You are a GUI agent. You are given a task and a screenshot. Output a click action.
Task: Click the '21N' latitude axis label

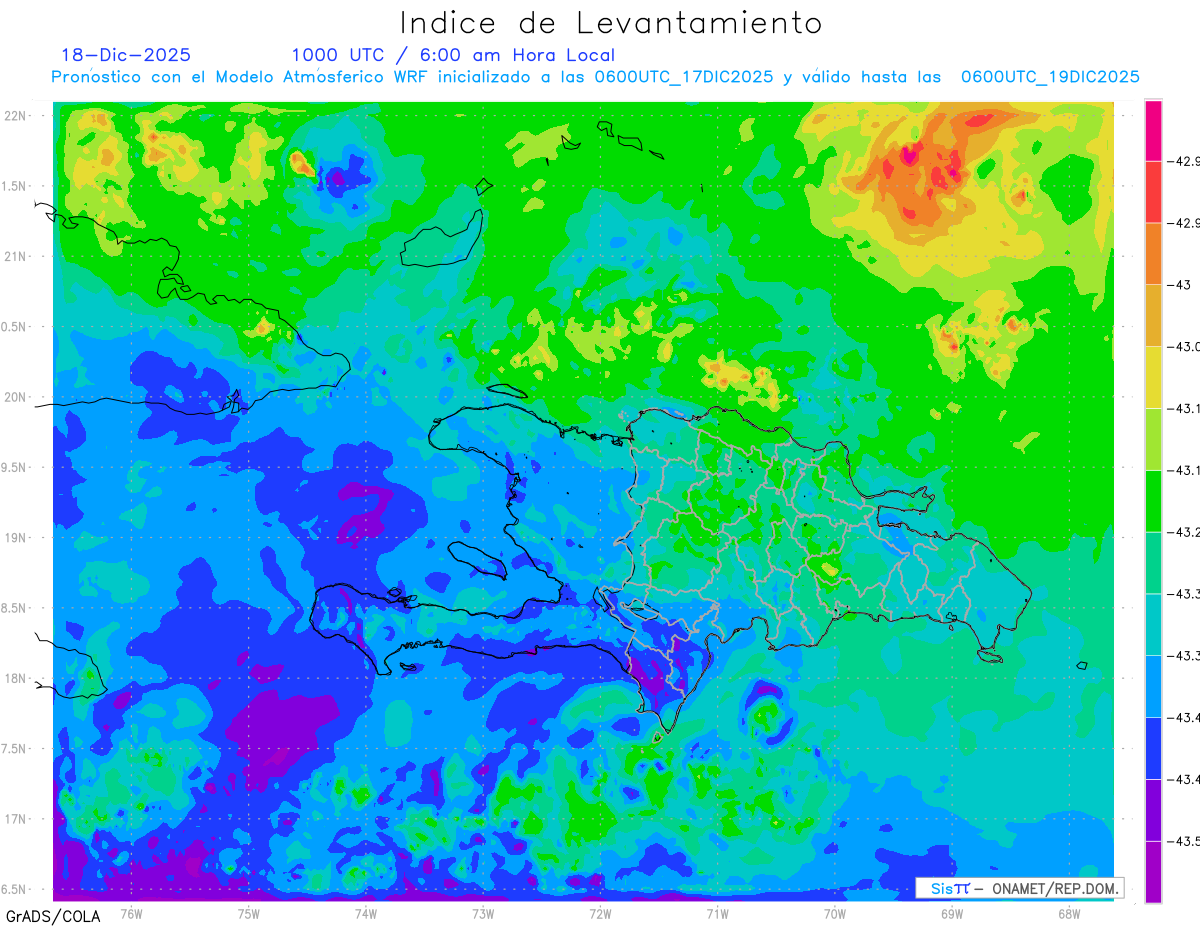pos(15,257)
